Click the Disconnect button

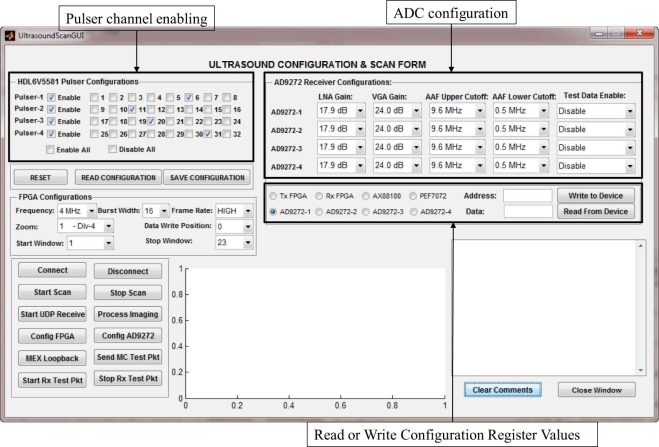[x=128, y=271]
